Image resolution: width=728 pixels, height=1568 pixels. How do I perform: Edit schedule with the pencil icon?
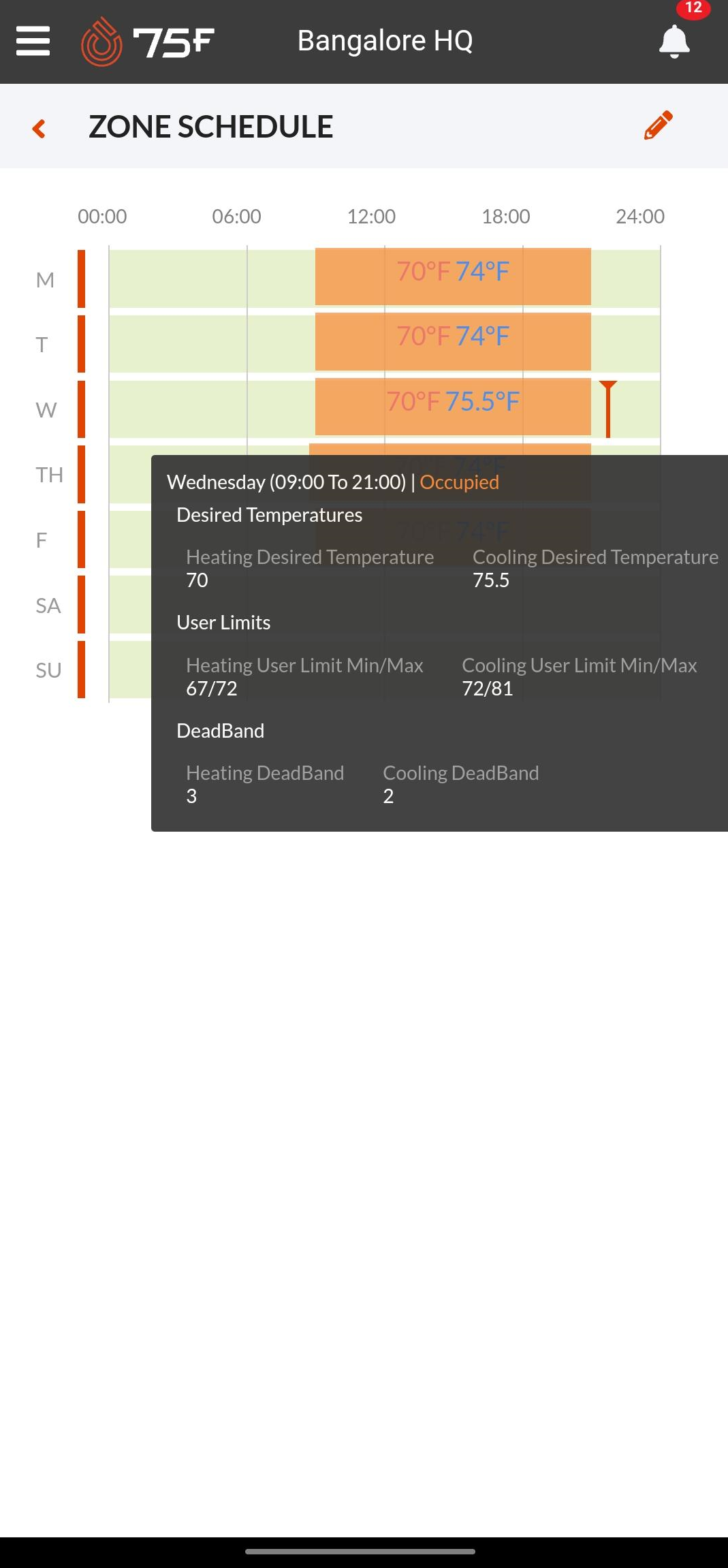point(659,125)
